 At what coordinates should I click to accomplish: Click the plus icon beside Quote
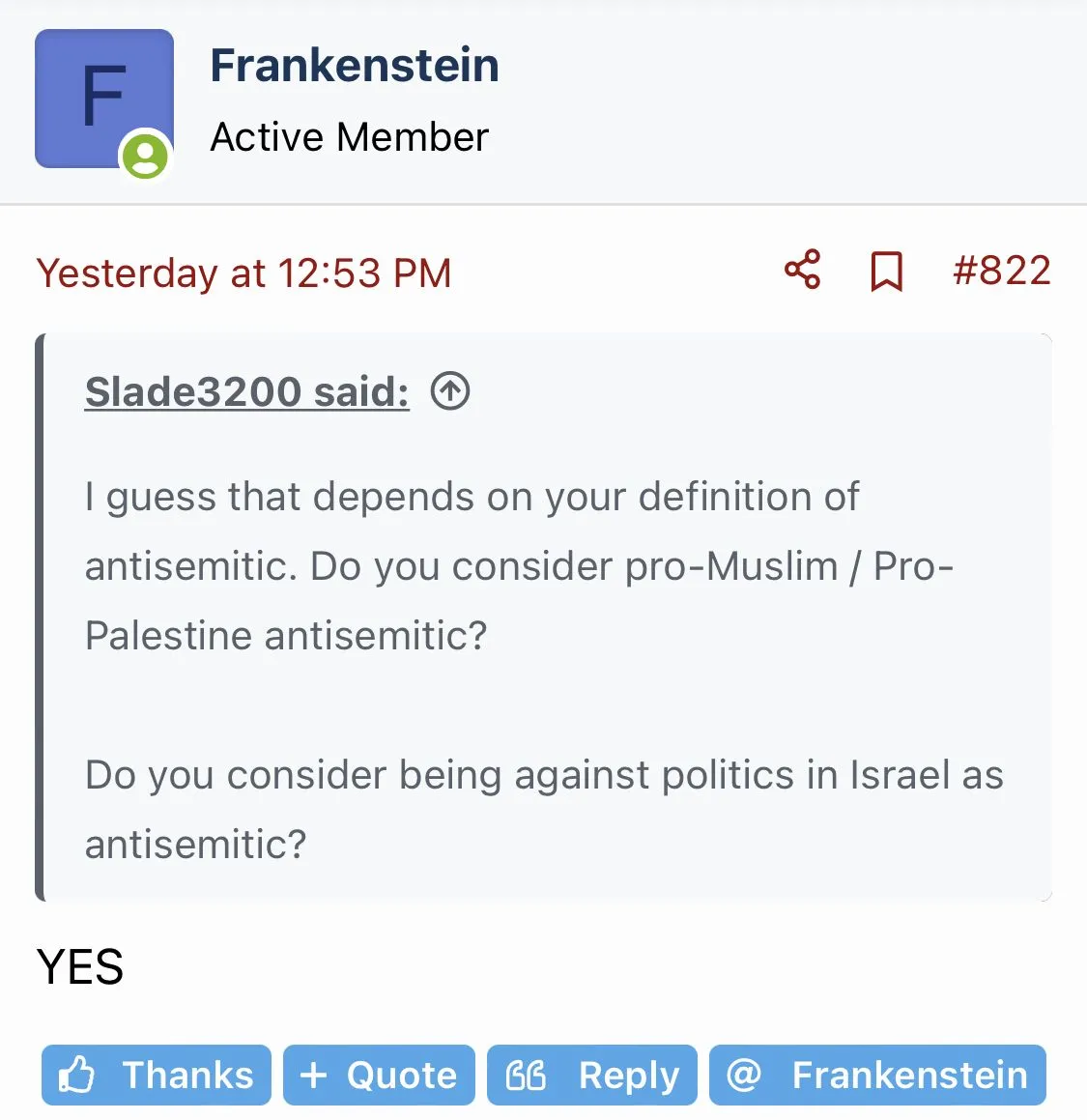tap(313, 1075)
